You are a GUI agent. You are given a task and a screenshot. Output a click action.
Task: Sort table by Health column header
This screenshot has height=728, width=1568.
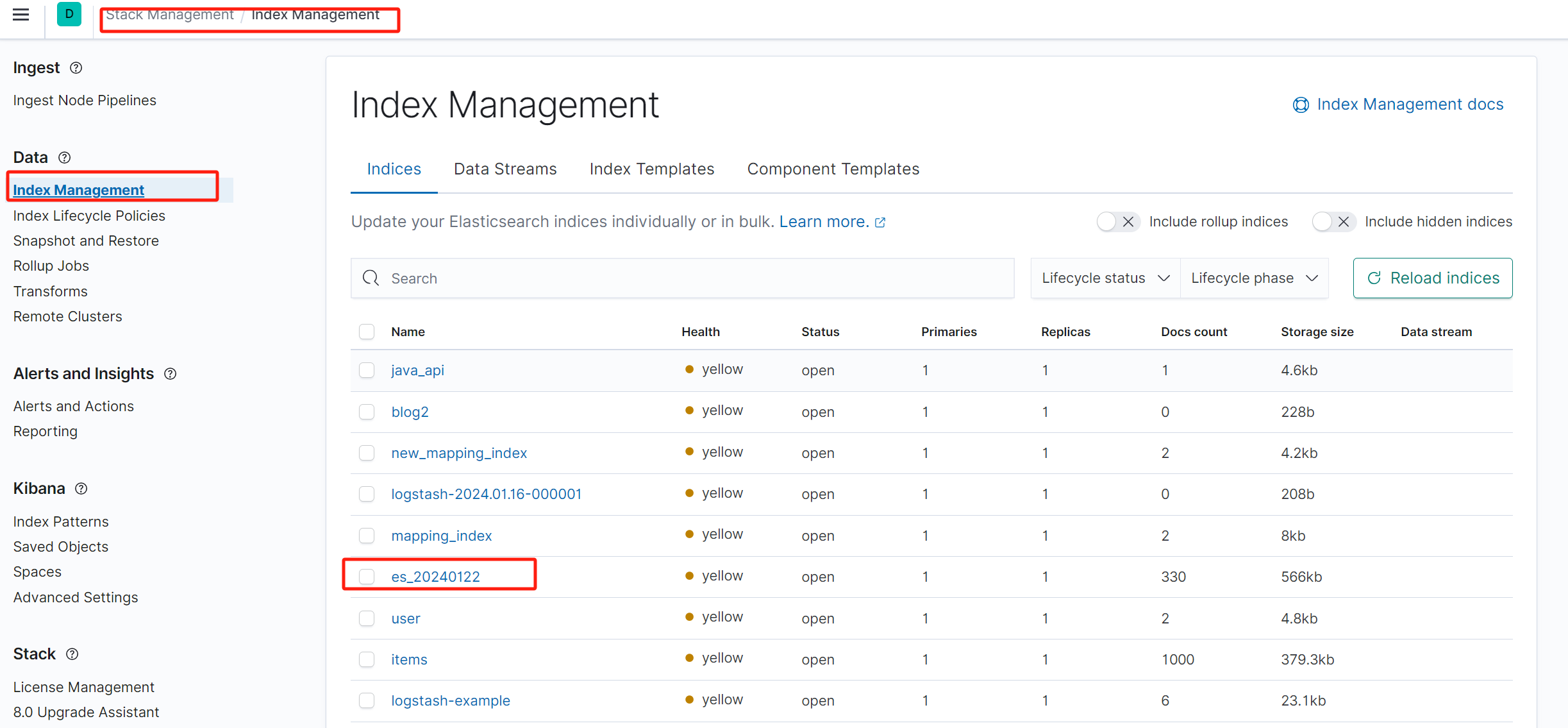pyautogui.click(x=701, y=332)
